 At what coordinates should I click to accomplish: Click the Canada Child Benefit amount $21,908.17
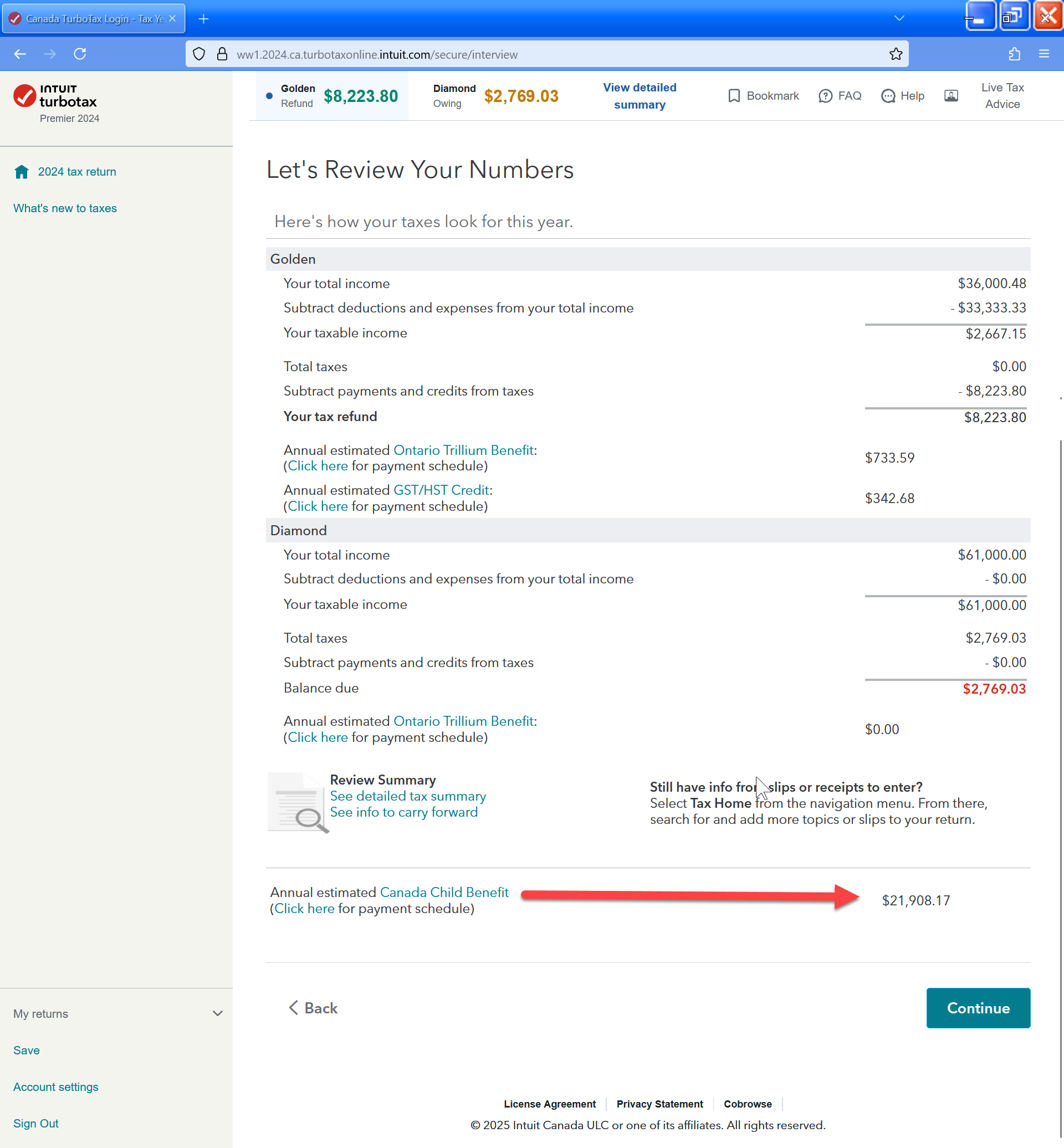click(x=916, y=900)
